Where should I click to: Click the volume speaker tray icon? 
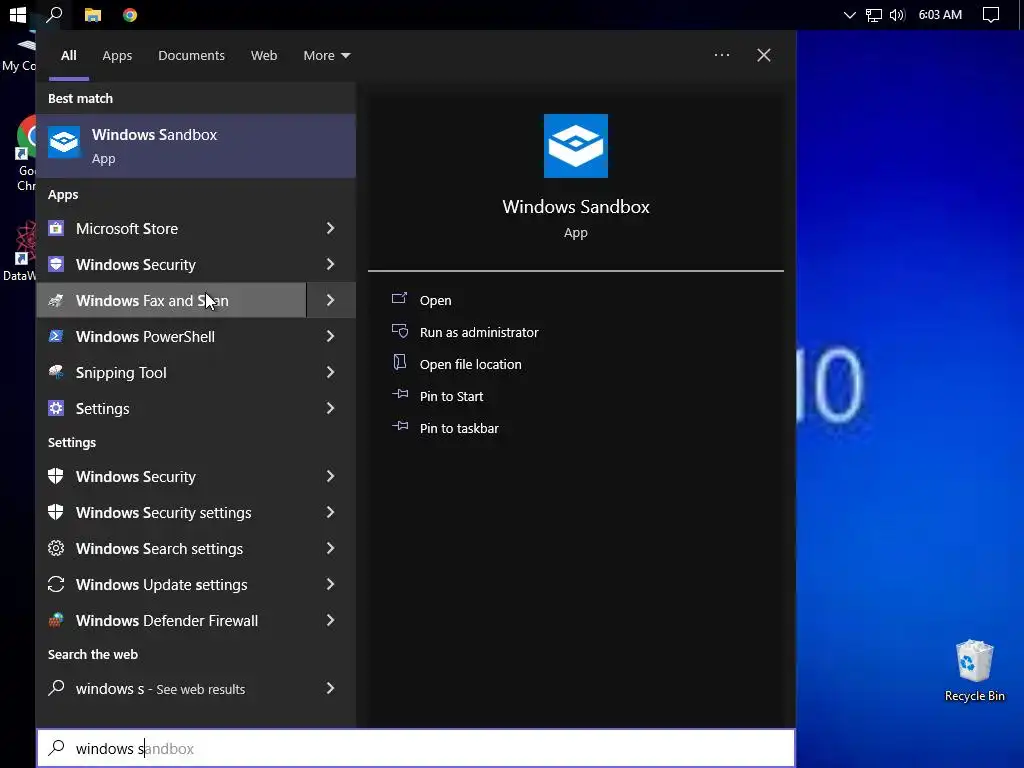point(897,14)
